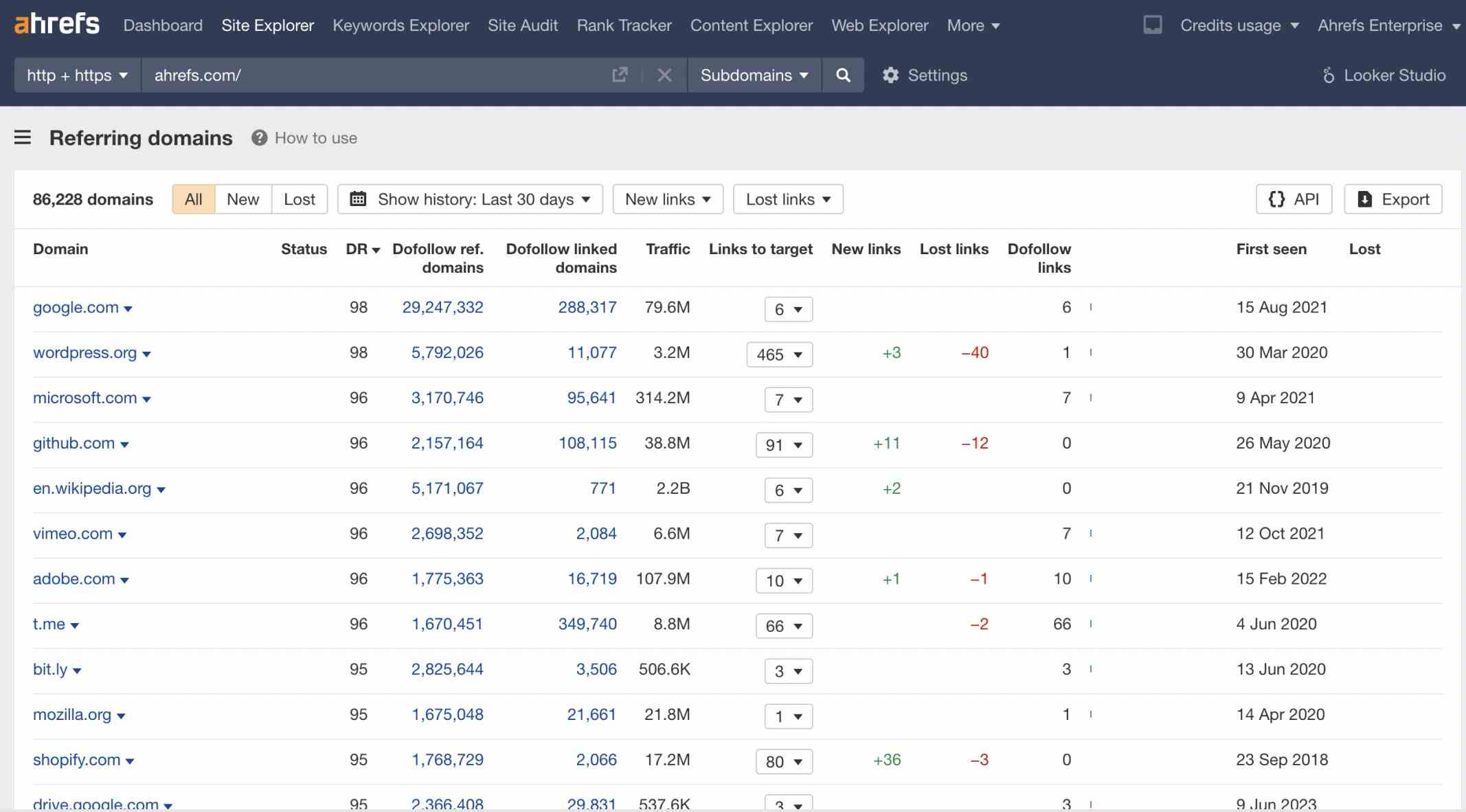Select the New filter toggle

(x=243, y=199)
